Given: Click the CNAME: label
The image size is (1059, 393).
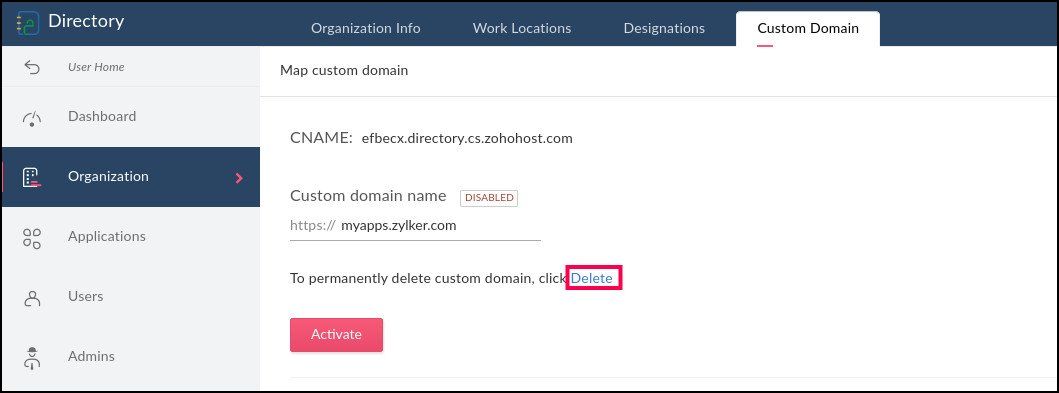Looking at the screenshot, I should (x=321, y=138).
